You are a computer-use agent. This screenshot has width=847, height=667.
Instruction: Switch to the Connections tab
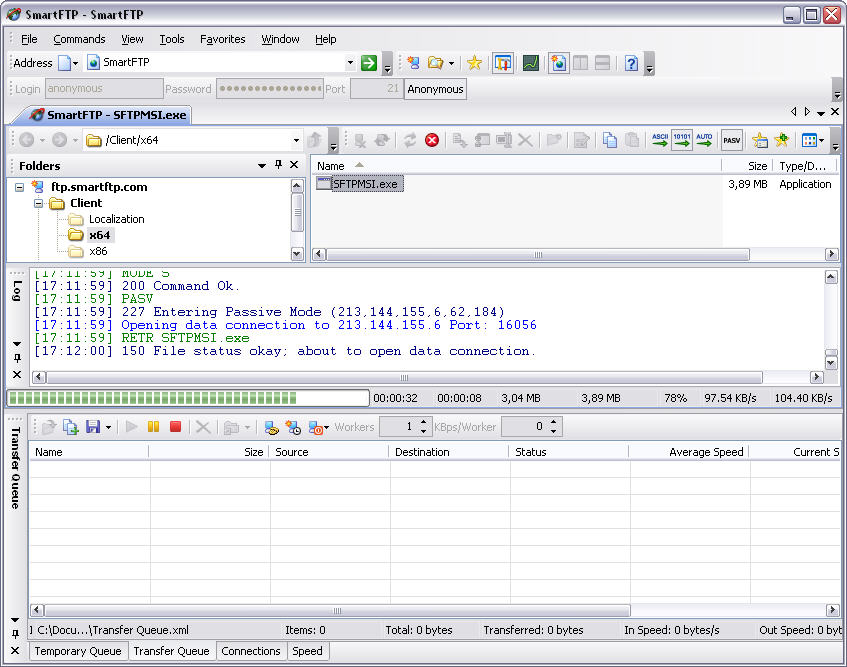pos(251,651)
